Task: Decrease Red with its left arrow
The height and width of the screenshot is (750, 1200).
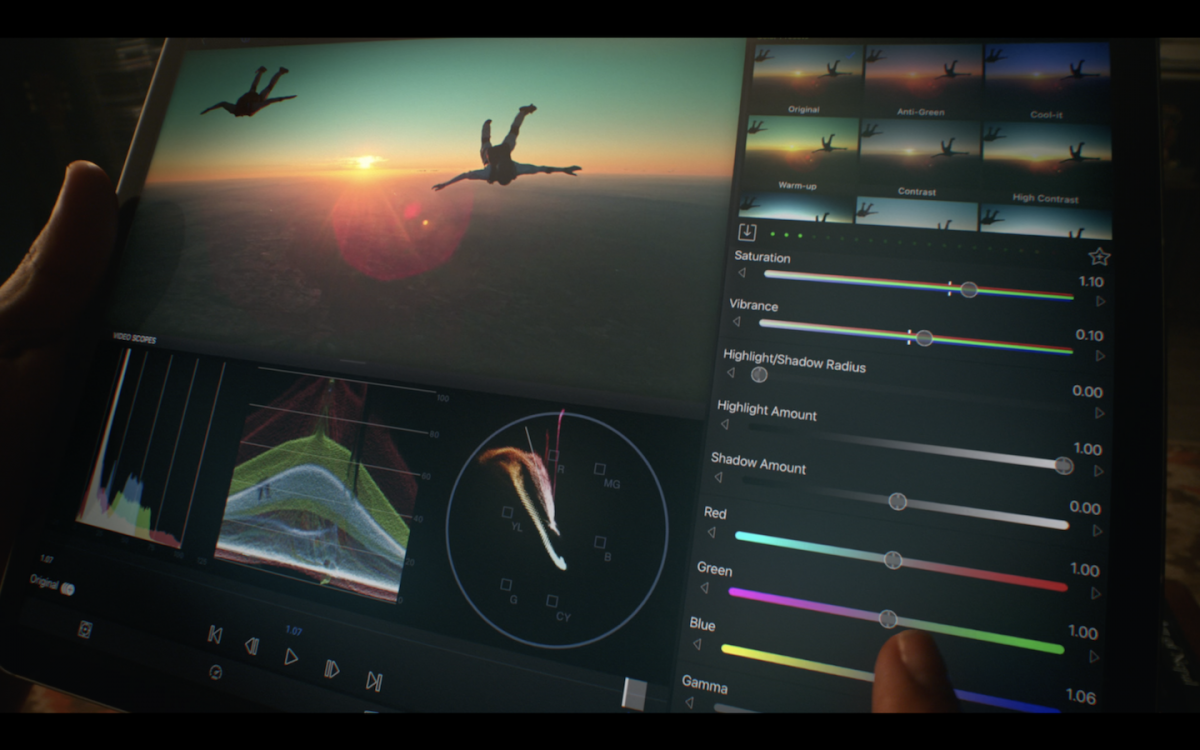Action: coord(711,532)
